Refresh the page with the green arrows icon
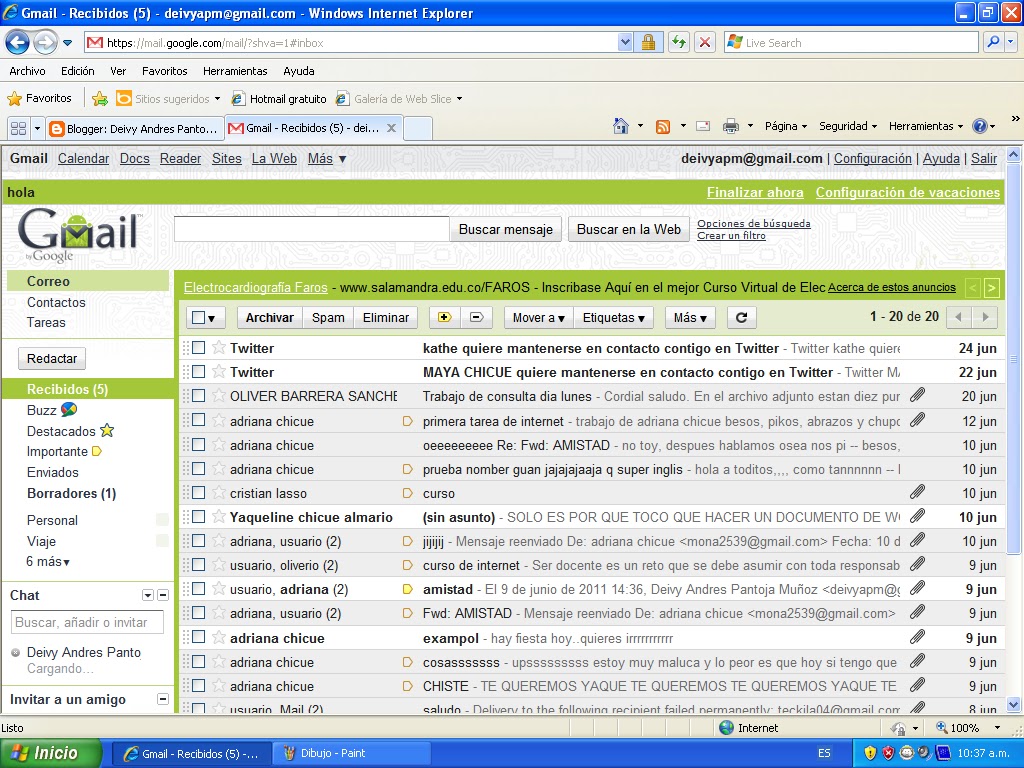 pyautogui.click(x=679, y=42)
